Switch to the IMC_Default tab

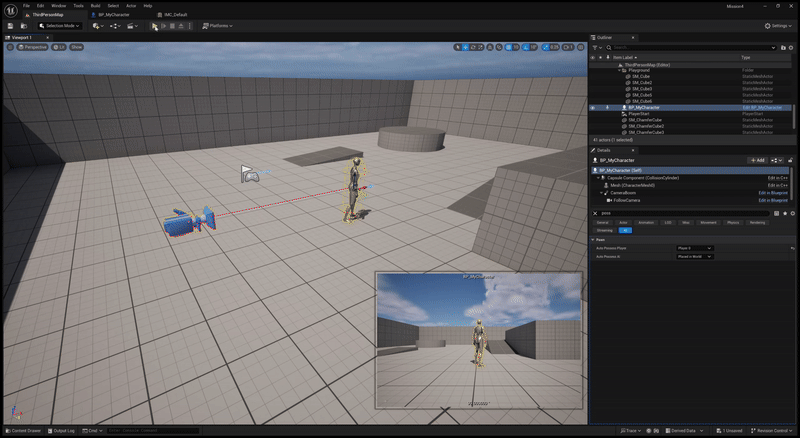pyautogui.click(x=175, y=15)
